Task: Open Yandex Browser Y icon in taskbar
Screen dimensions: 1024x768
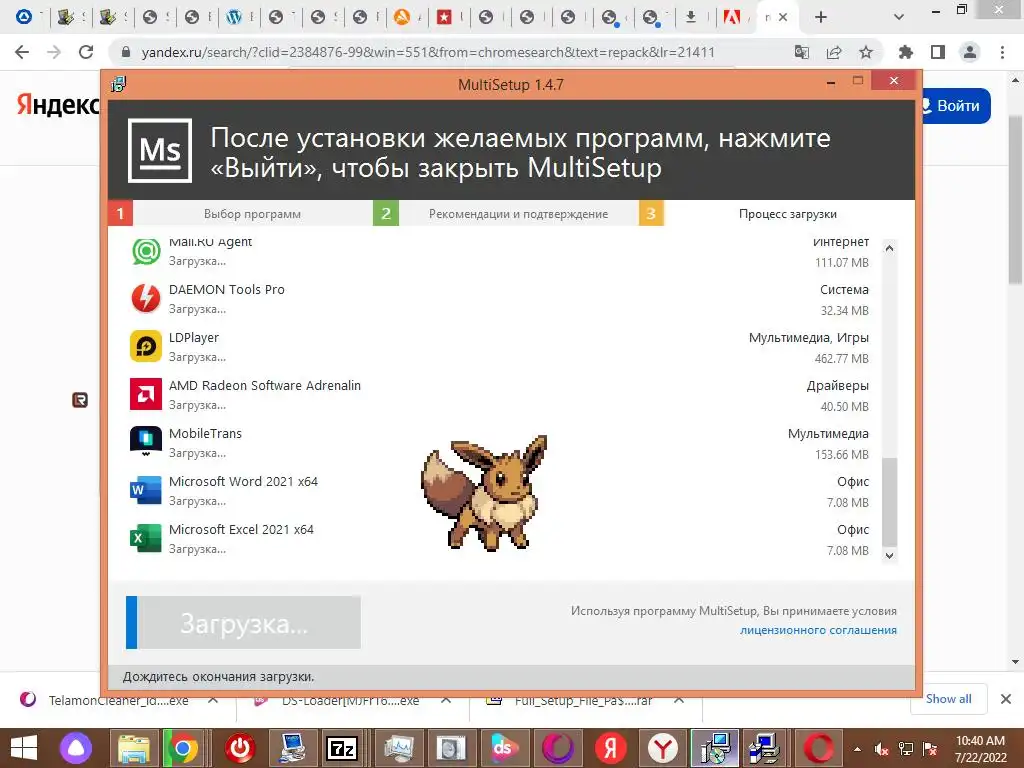Action: click(663, 748)
